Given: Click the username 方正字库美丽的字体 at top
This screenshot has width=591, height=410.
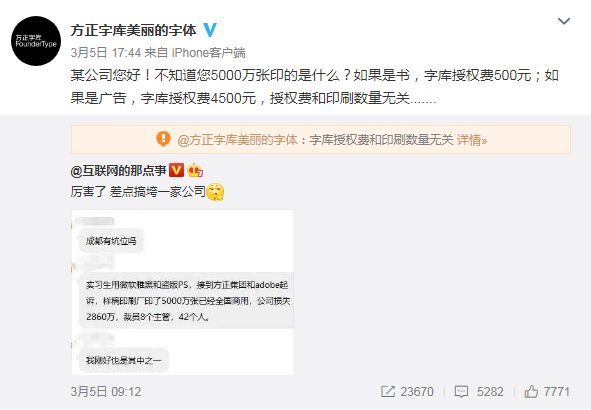Looking at the screenshot, I should (133, 30).
